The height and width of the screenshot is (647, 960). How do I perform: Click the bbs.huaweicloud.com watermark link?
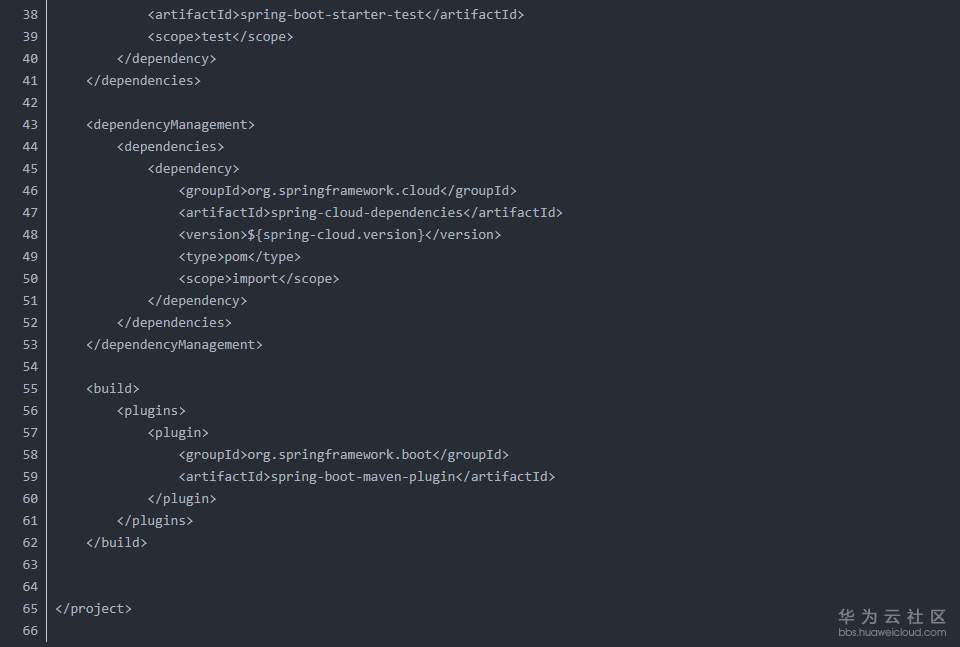(892, 632)
